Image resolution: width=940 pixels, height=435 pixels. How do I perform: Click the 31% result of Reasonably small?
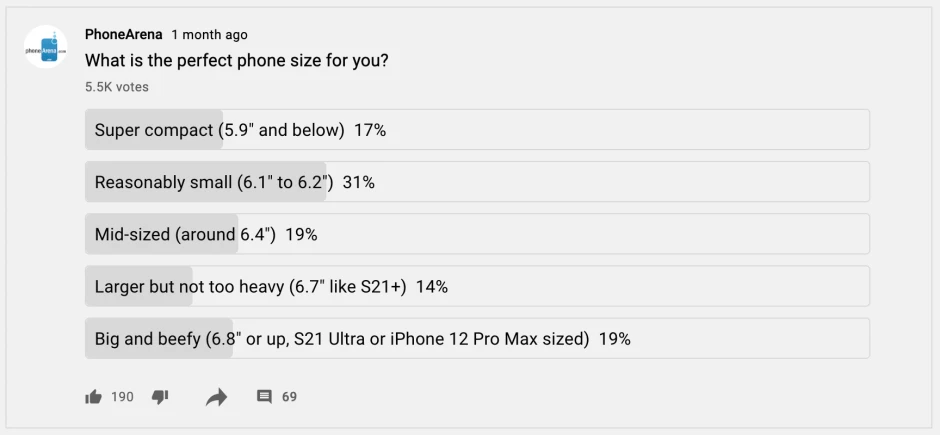tap(359, 182)
